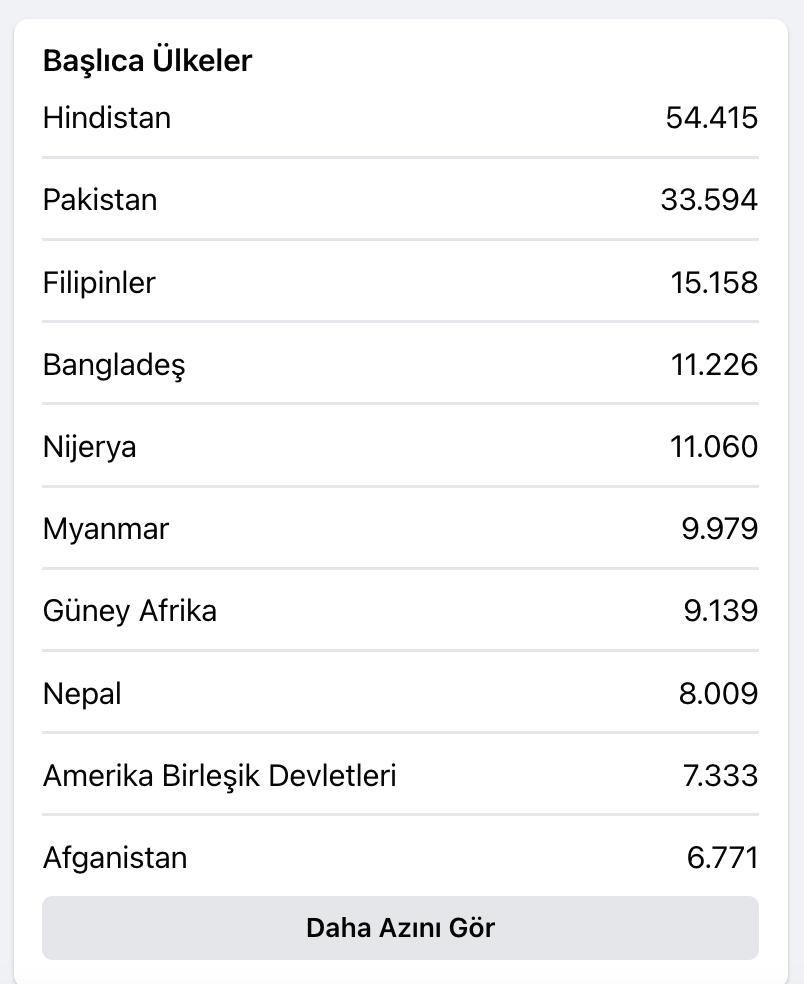Click the Başlıca Ülkeler heading
Image resolution: width=804 pixels, height=984 pixels.
click(x=147, y=61)
